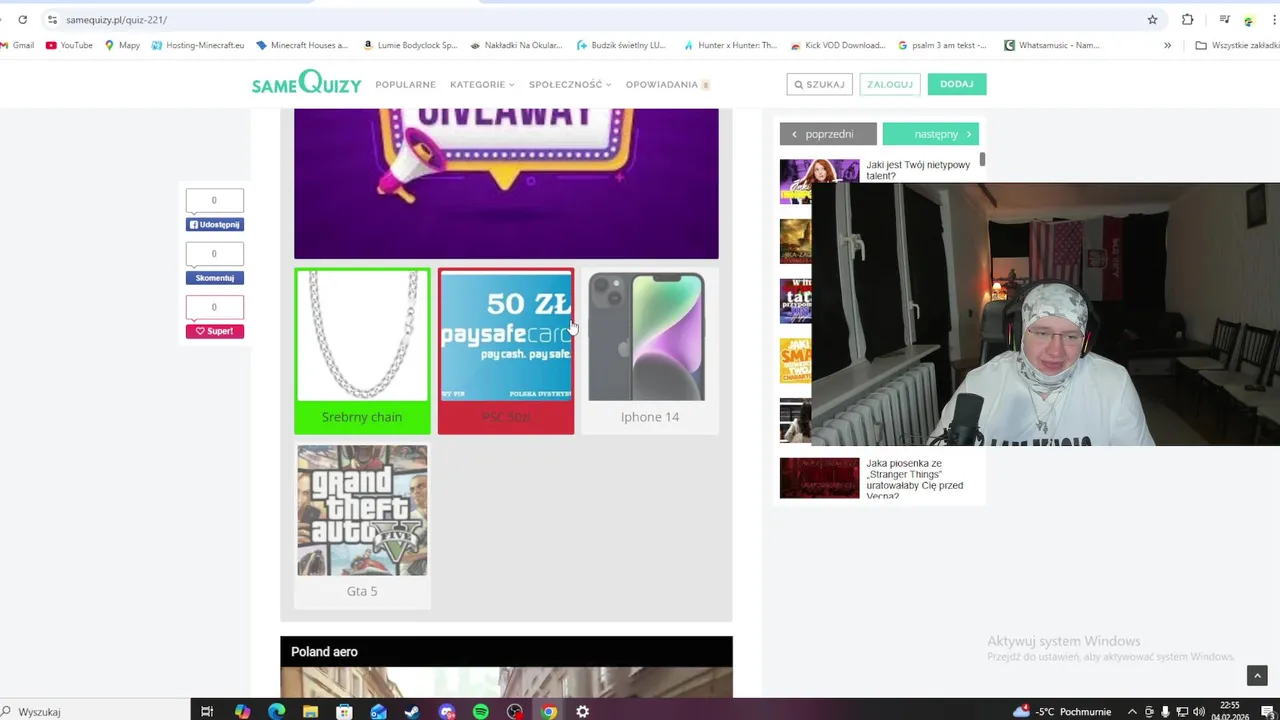Show hidden tray icons chevron
1280x720 pixels.
(1132, 711)
